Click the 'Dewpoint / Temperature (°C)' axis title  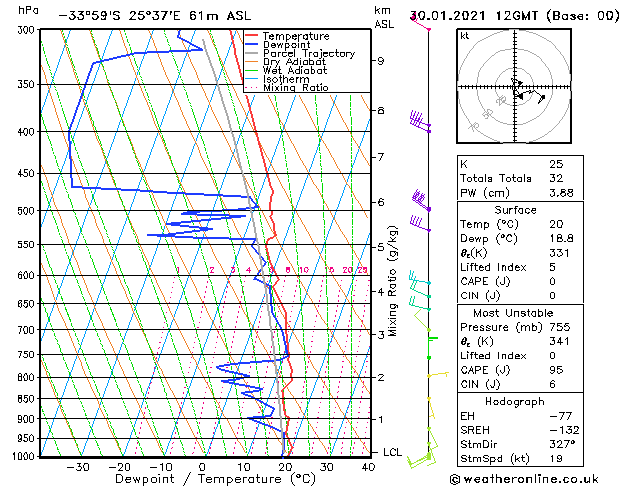(215, 479)
